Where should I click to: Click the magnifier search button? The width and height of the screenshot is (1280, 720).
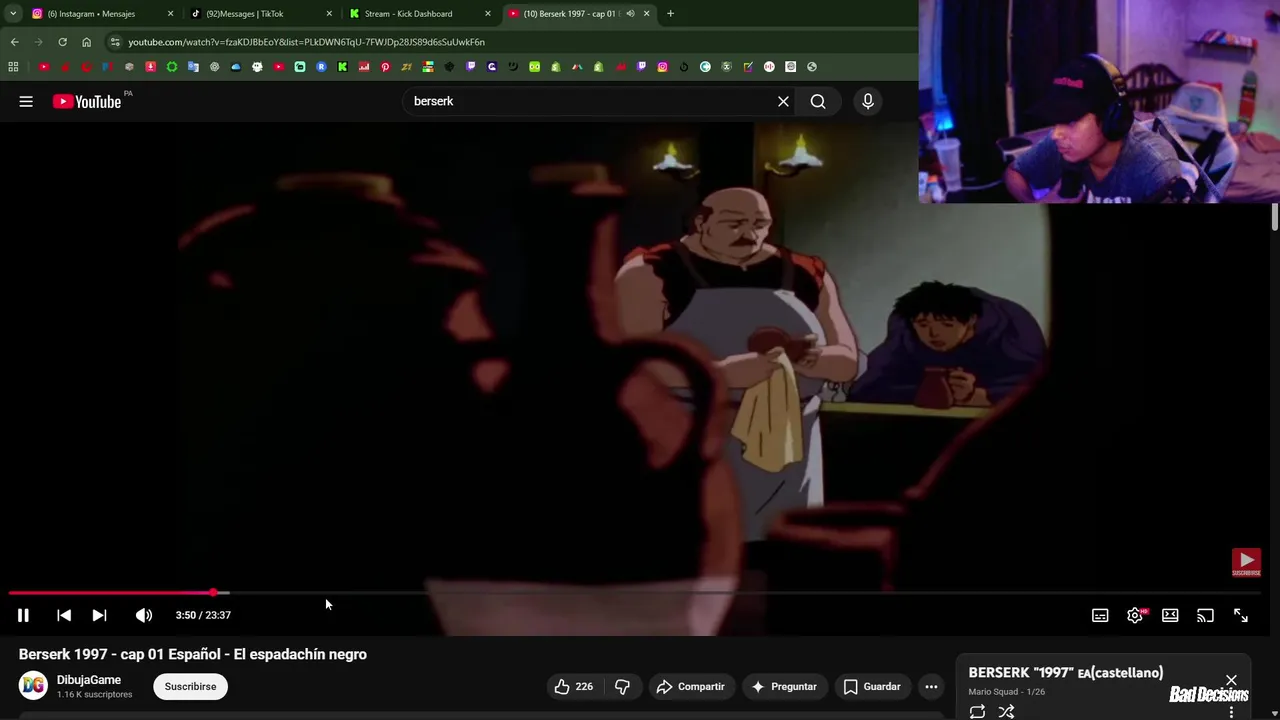tap(818, 101)
